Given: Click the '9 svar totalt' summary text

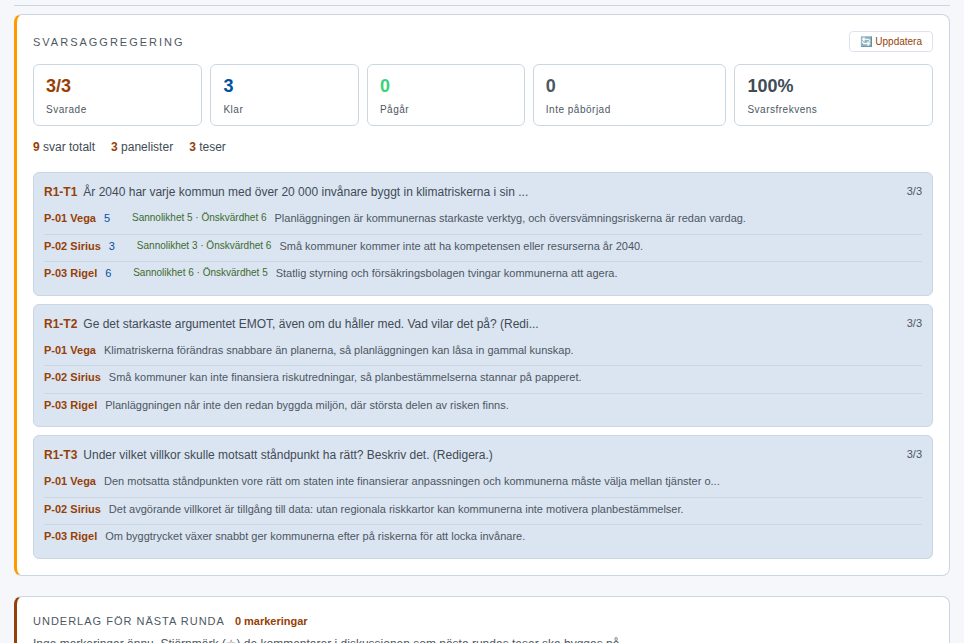Looking at the screenshot, I should click(64, 147).
